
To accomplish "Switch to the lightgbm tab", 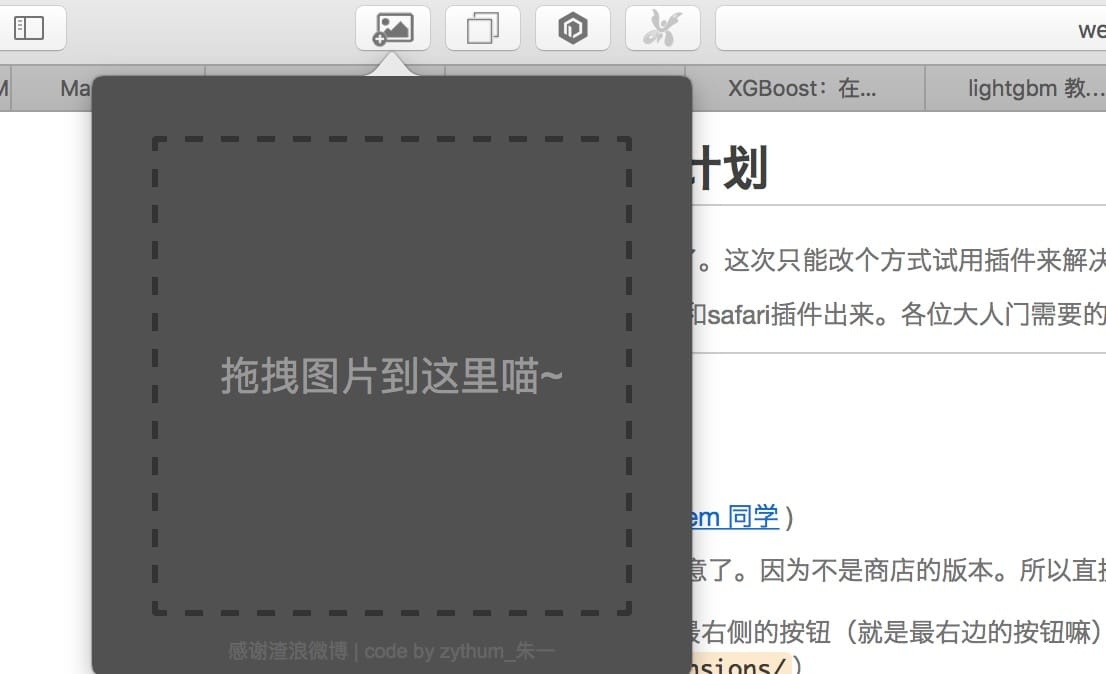I will [x=1016, y=88].
